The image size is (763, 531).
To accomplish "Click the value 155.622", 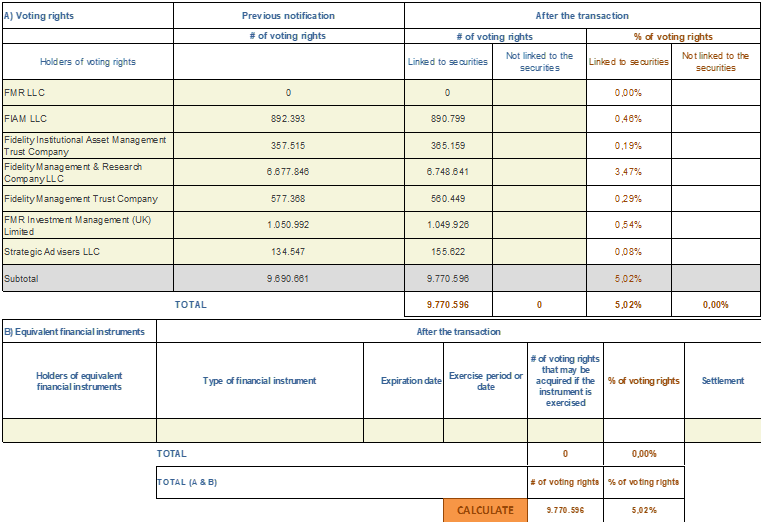I will pyautogui.click(x=448, y=252).
